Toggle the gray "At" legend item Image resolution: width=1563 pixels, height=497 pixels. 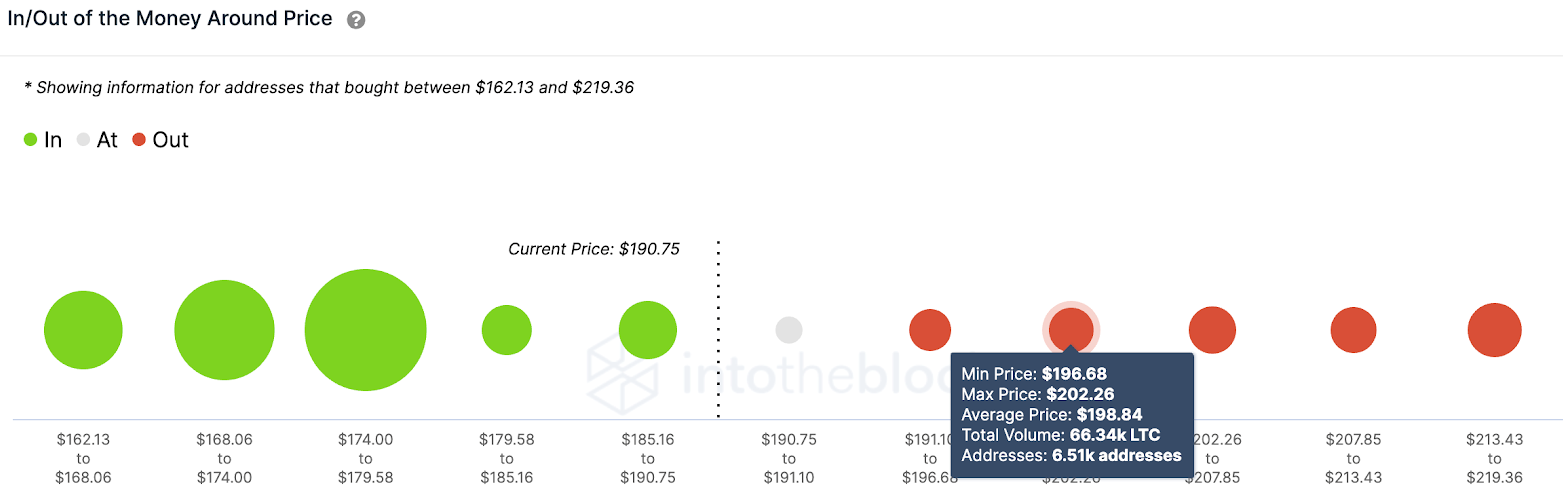(x=97, y=140)
